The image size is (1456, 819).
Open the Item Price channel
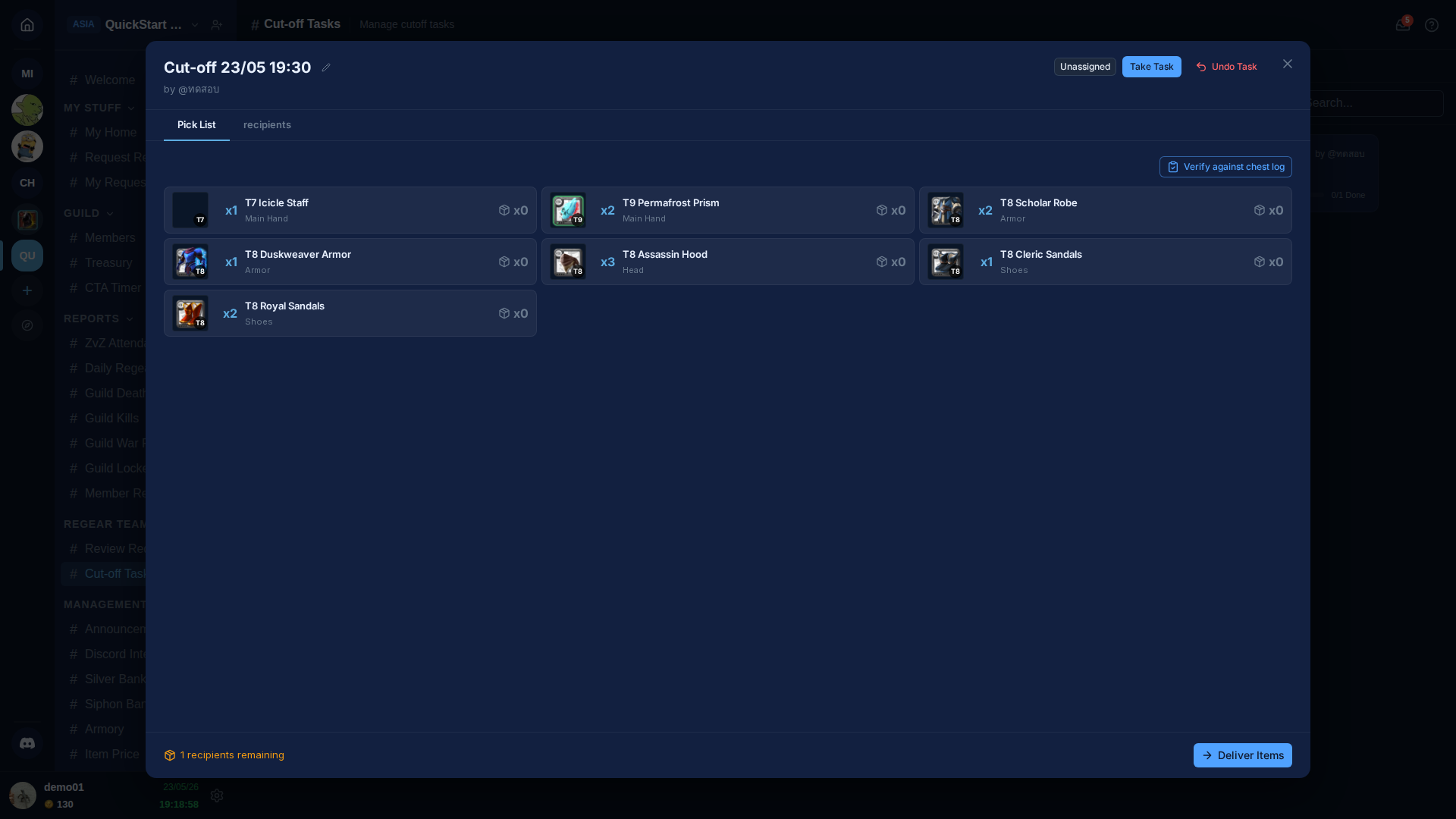103,755
